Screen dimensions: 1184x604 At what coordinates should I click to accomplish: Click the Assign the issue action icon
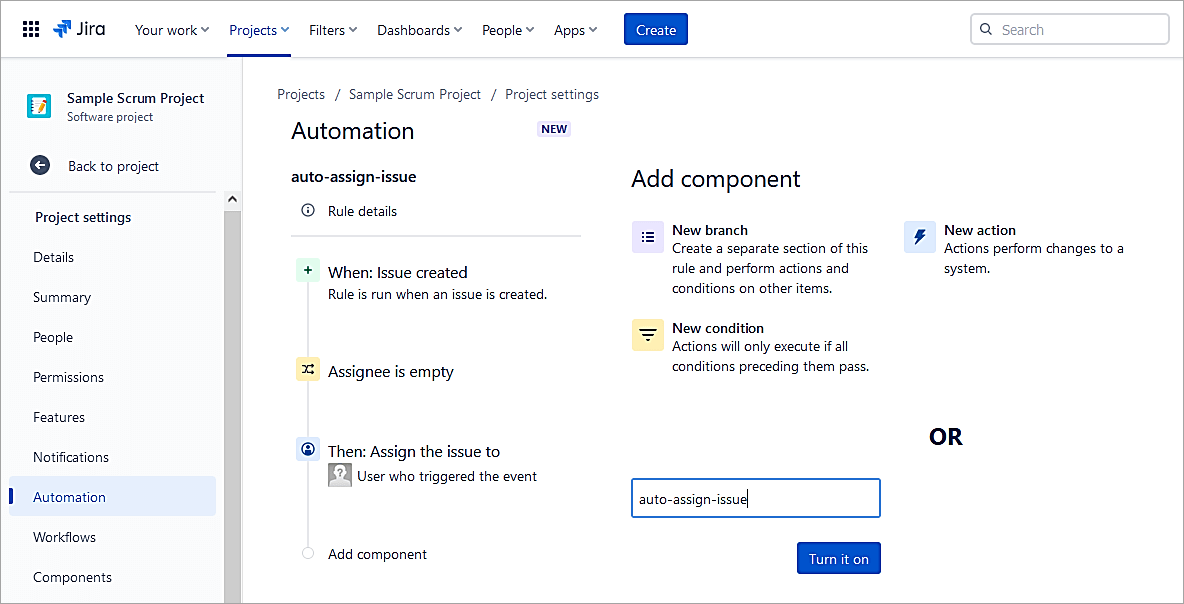[x=308, y=450]
